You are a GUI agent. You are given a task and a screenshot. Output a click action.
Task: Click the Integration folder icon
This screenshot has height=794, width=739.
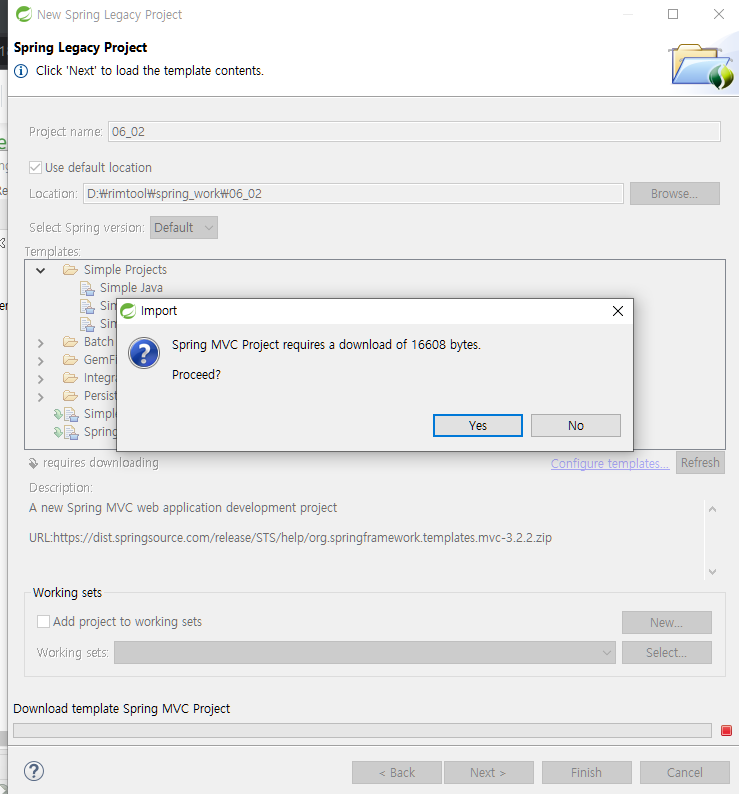70,378
